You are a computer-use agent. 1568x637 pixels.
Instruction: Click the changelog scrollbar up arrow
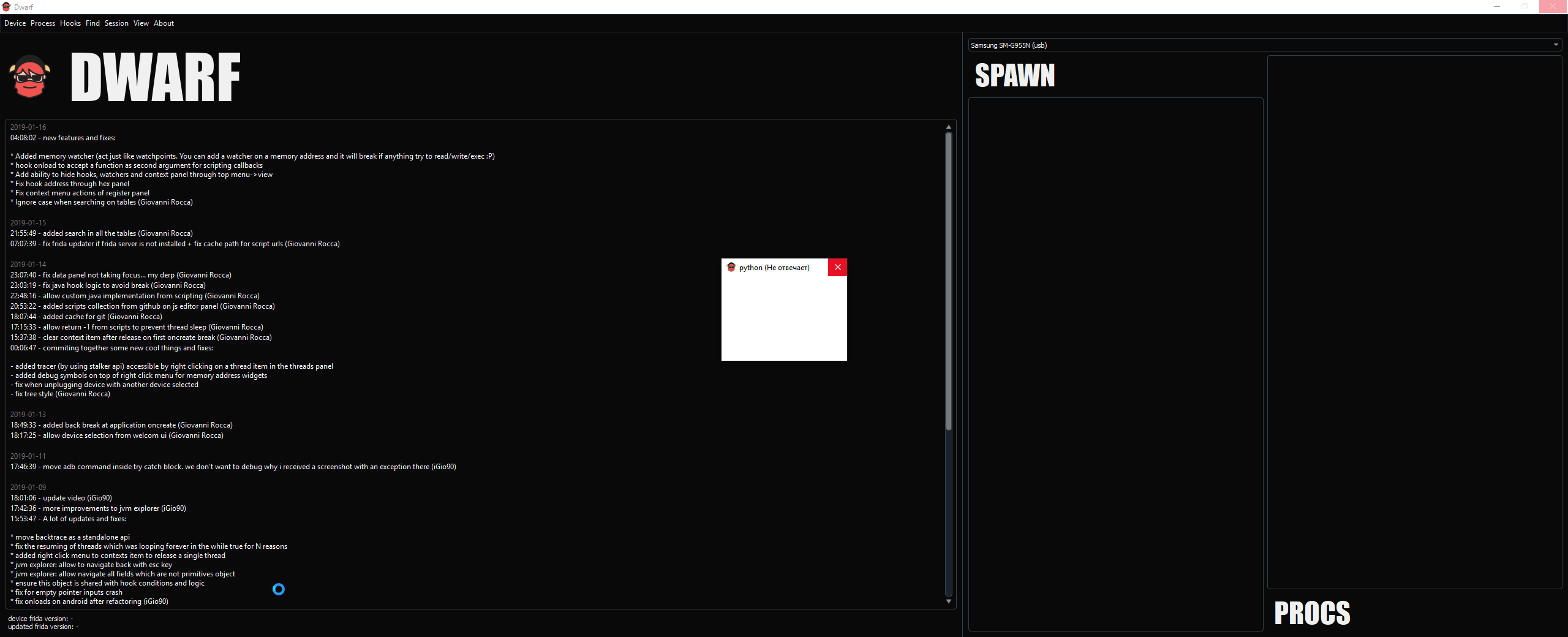click(x=948, y=127)
